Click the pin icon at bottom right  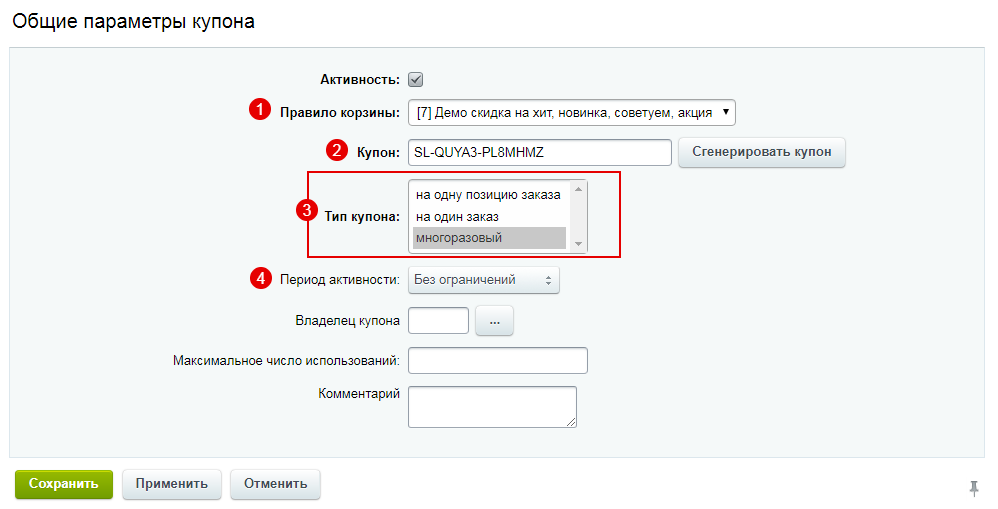click(973, 488)
